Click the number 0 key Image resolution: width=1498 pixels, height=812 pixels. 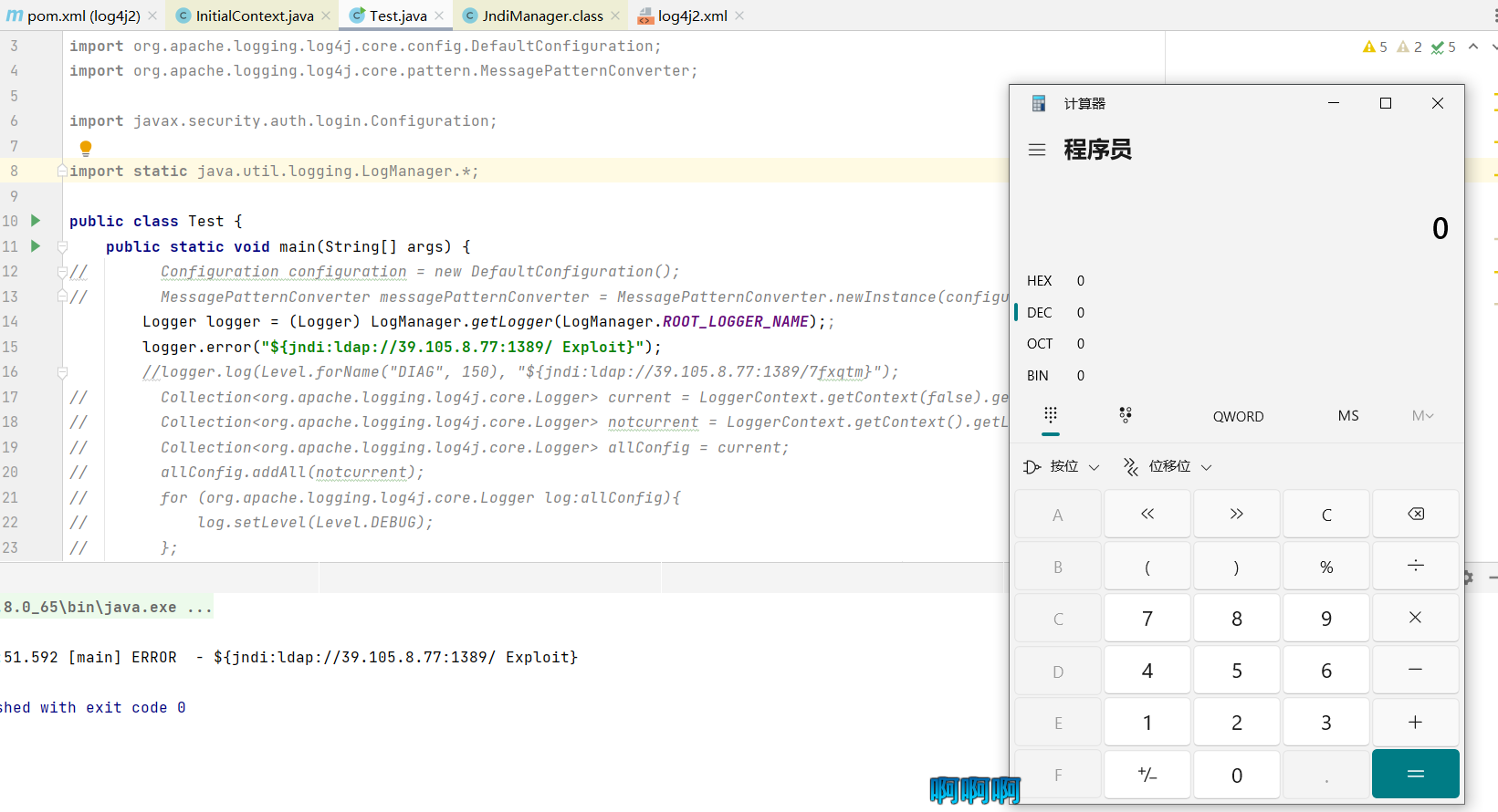(x=1237, y=775)
